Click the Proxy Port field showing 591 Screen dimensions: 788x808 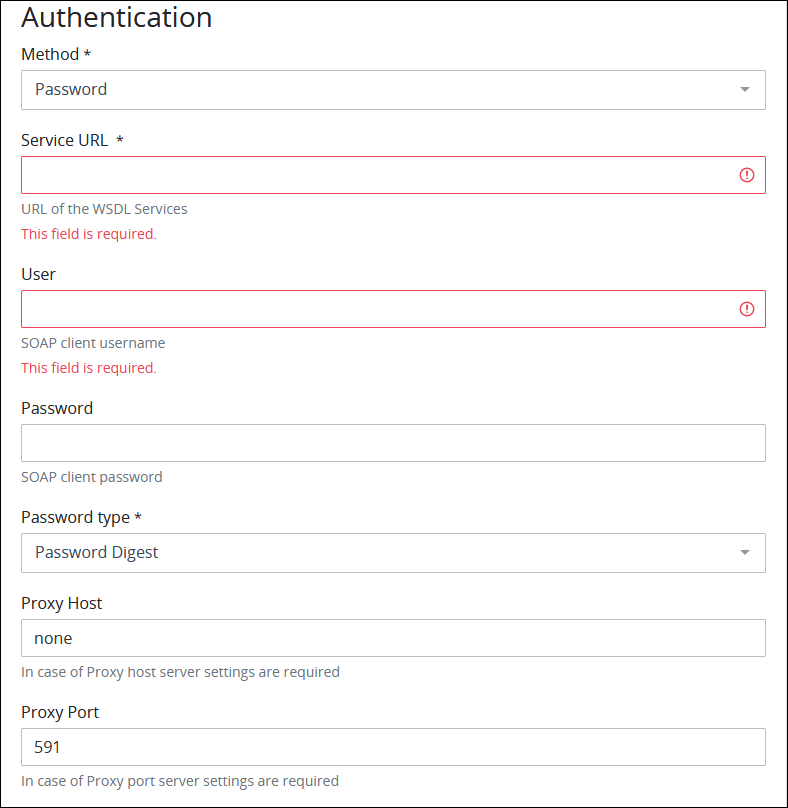tap(393, 746)
